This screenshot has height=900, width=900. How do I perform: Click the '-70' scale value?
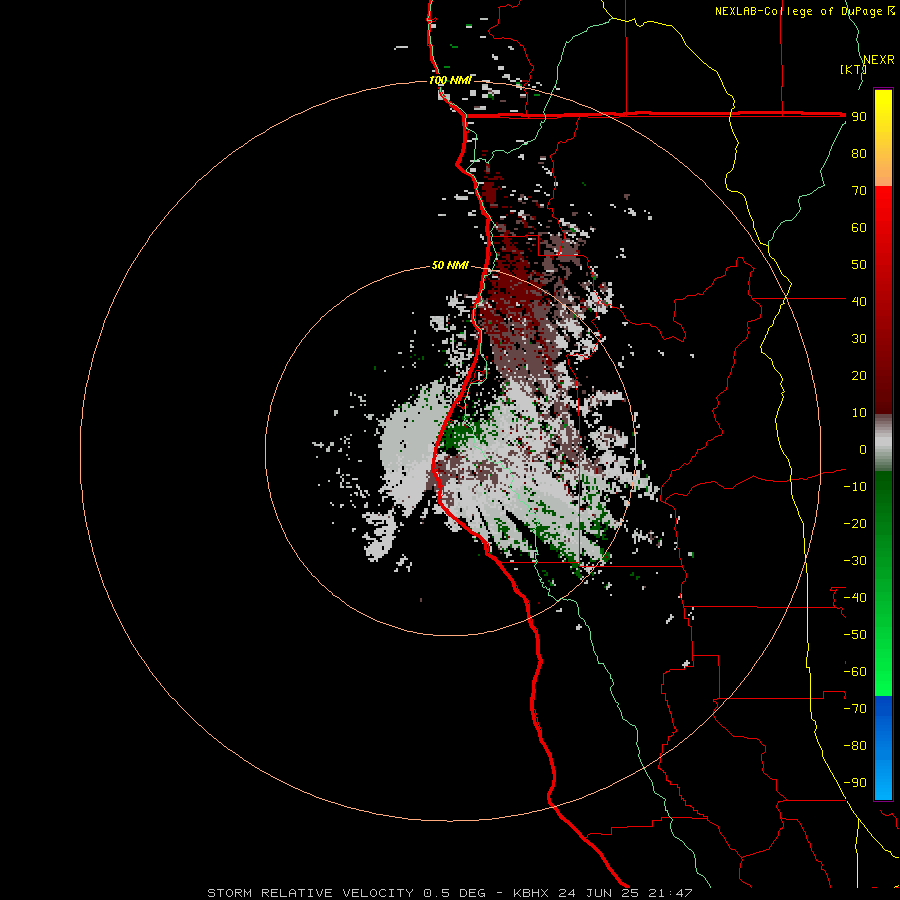[x=855, y=709]
